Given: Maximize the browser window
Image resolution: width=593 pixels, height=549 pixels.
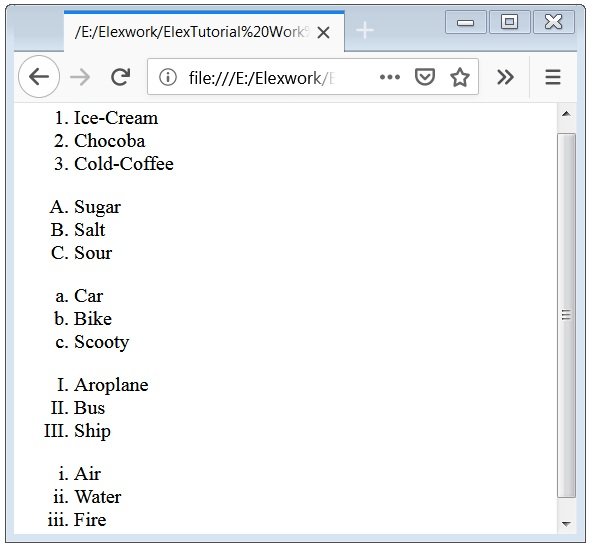Looking at the screenshot, I should coord(509,22).
